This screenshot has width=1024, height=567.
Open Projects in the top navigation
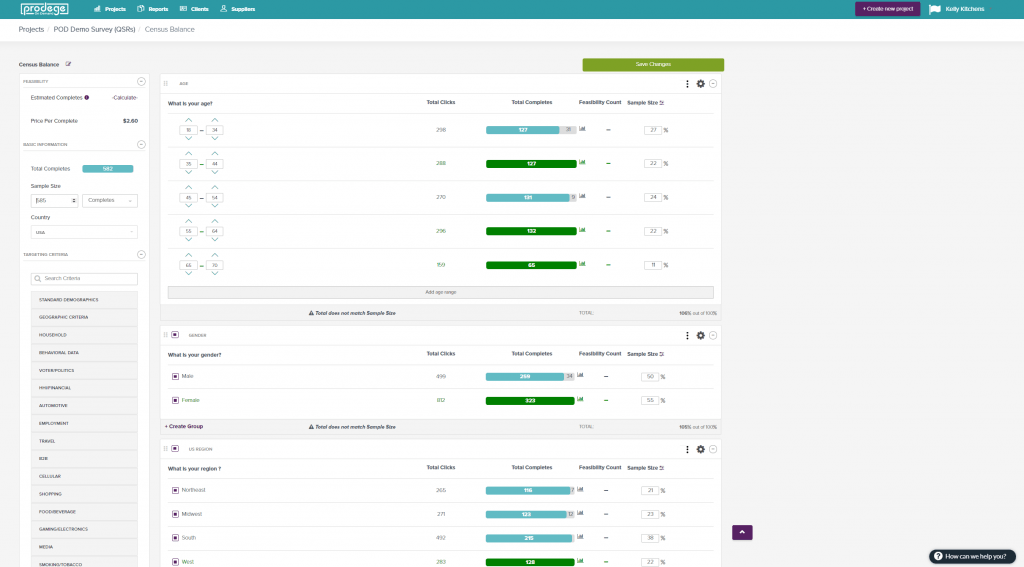[x=110, y=9]
